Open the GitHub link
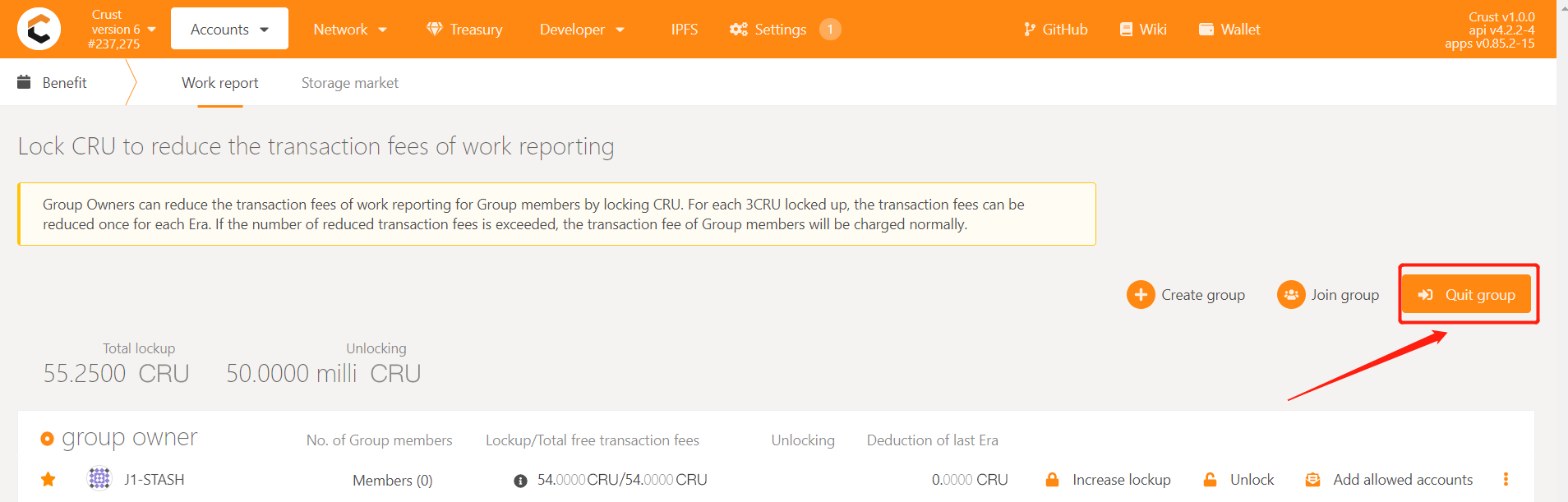Viewport: 1568px width, 502px height. pos(1056,30)
